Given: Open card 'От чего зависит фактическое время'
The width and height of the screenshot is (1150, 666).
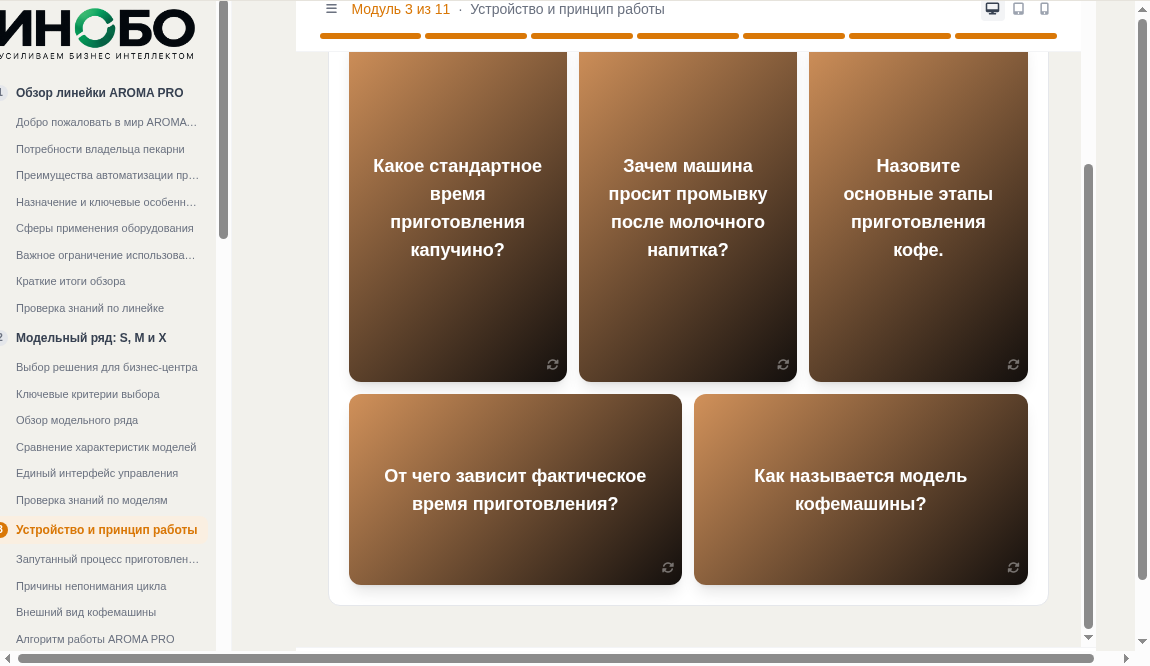Looking at the screenshot, I should tap(516, 489).
